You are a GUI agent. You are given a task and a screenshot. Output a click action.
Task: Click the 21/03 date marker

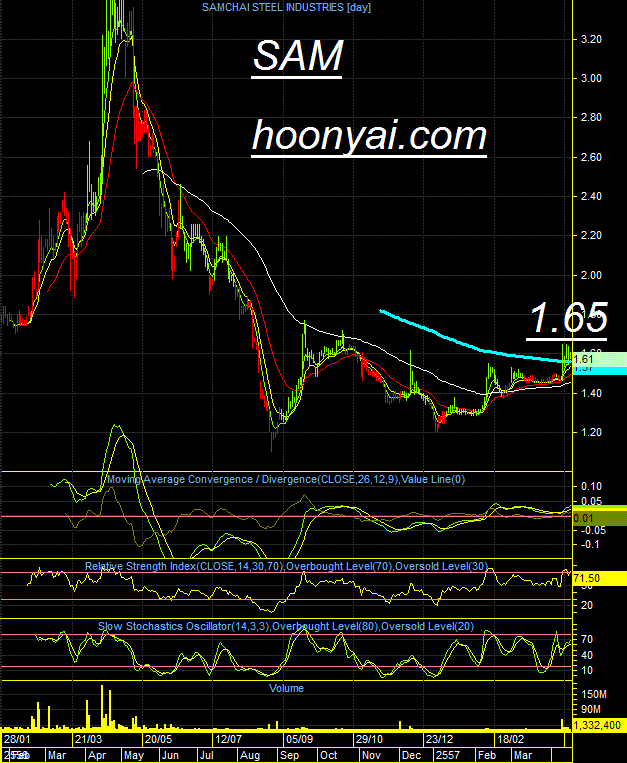tap(89, 740)
